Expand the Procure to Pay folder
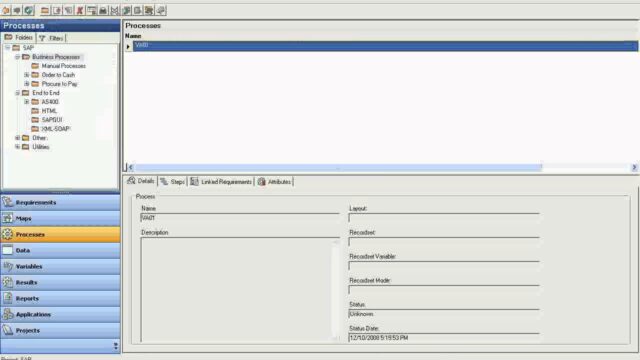This screenshot has width=640, height=360. [x=27, y=84]
